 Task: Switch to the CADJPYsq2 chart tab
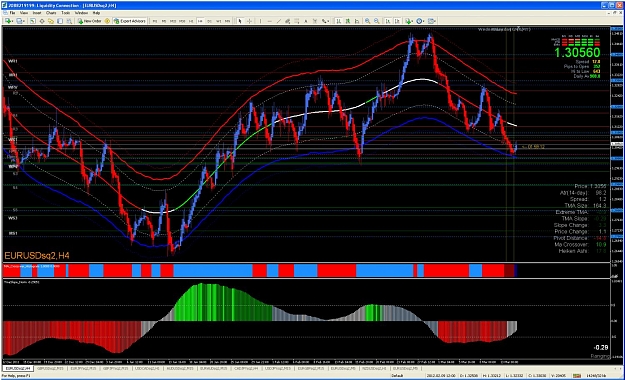[x=246, y=369]
